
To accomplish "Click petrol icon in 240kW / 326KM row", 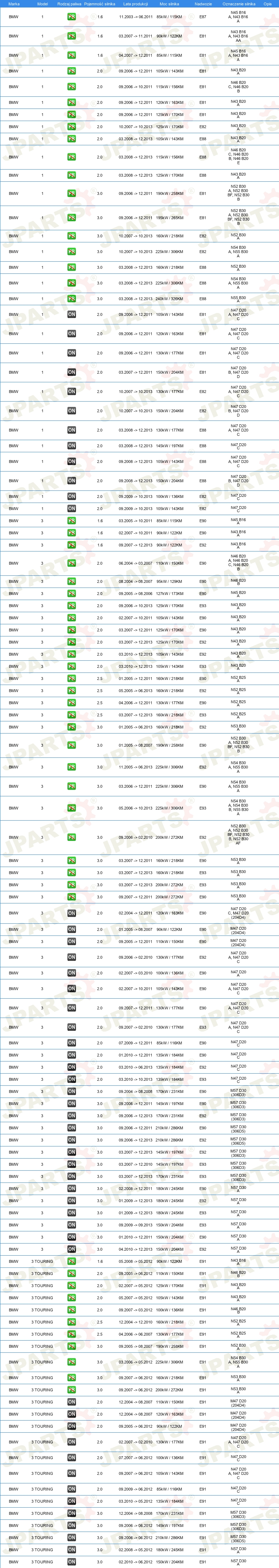I will pyautogui.click(x=71, y=299).
